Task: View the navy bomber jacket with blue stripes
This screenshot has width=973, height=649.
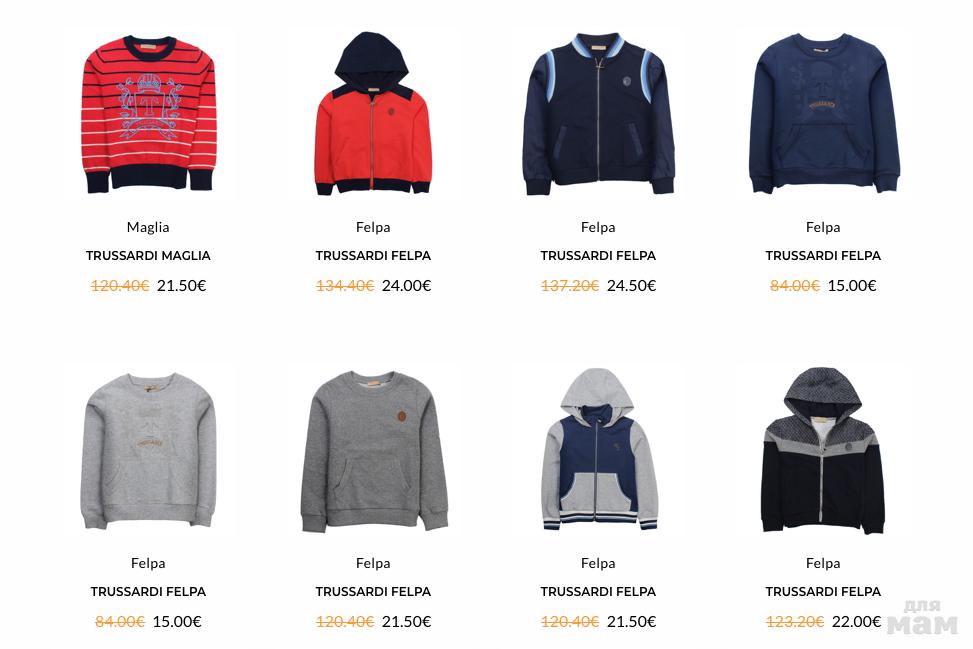Action: point(598,114)
